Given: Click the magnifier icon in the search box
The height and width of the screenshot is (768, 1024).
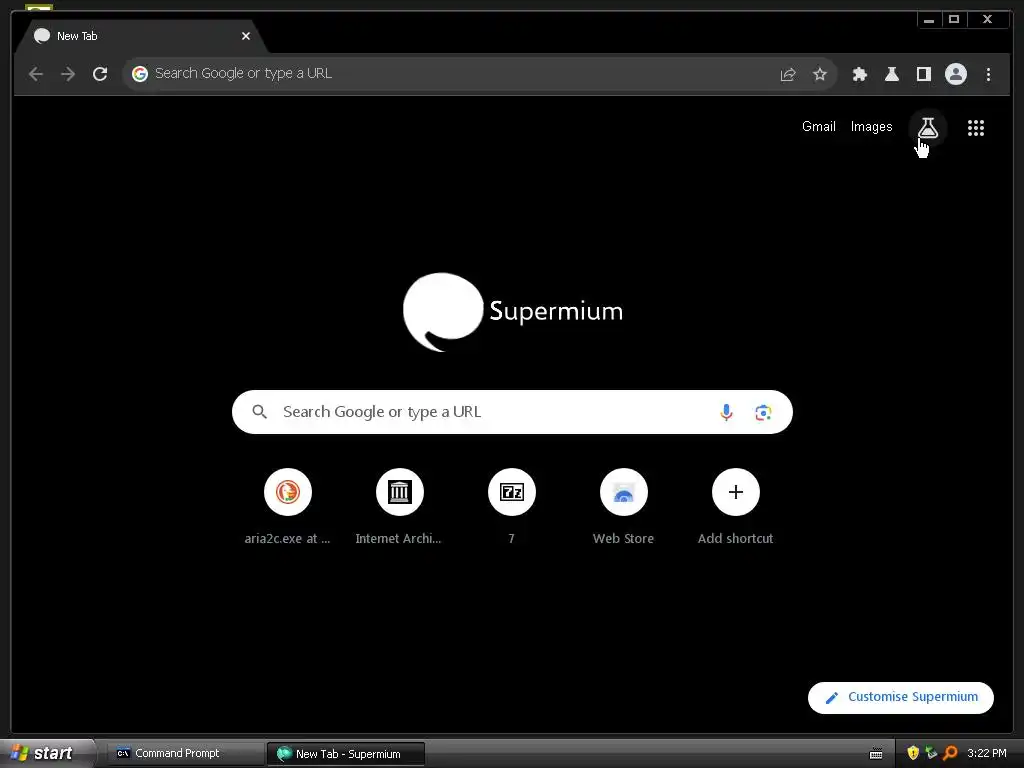Looking at the screenshot, I should coord(259,412).
